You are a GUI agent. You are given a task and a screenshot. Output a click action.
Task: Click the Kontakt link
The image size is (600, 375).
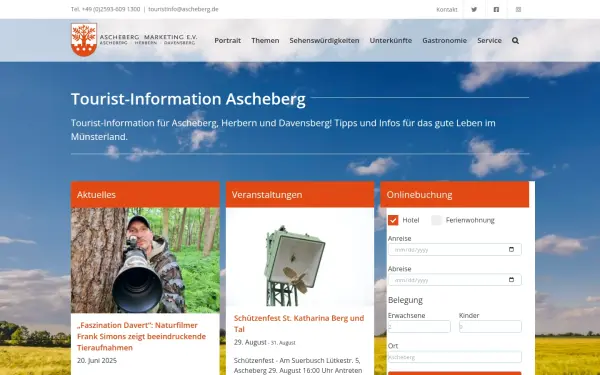(x=447, y=9)
